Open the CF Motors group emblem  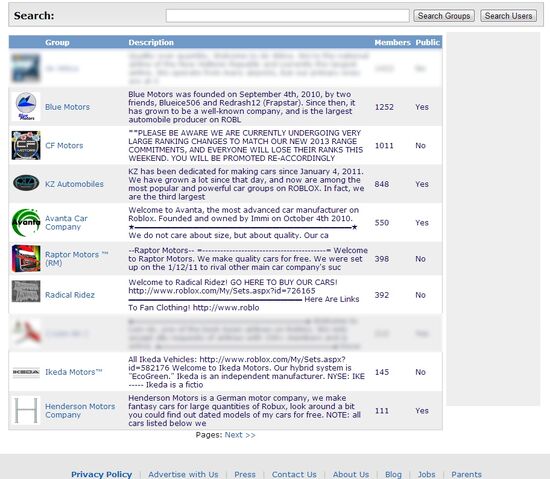(26, 145)
